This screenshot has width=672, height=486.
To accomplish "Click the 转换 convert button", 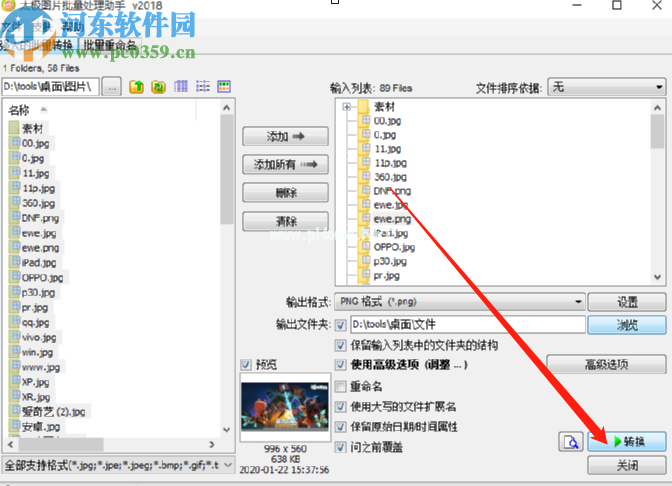I will (627, 442).
